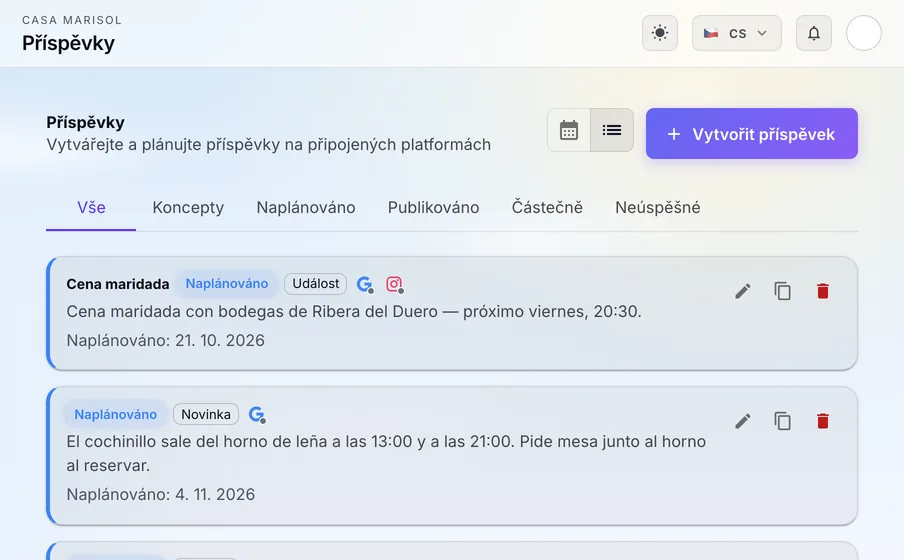This screenshot has width=904, height=560.
Task: Click Naplánováno badge on Cena maridada post
Action: (x=227, y=284)
